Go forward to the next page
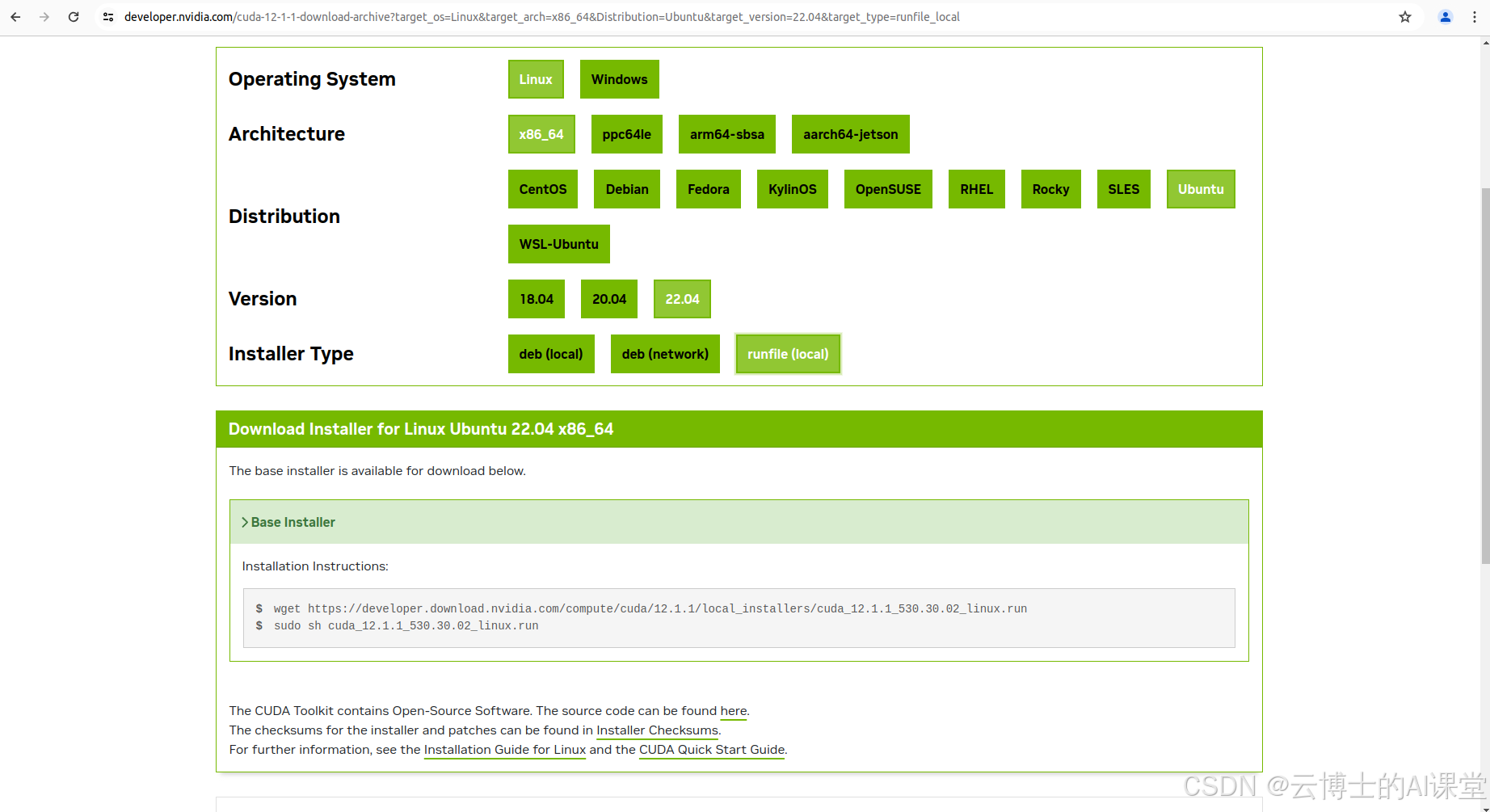 (x=44, y=17)
